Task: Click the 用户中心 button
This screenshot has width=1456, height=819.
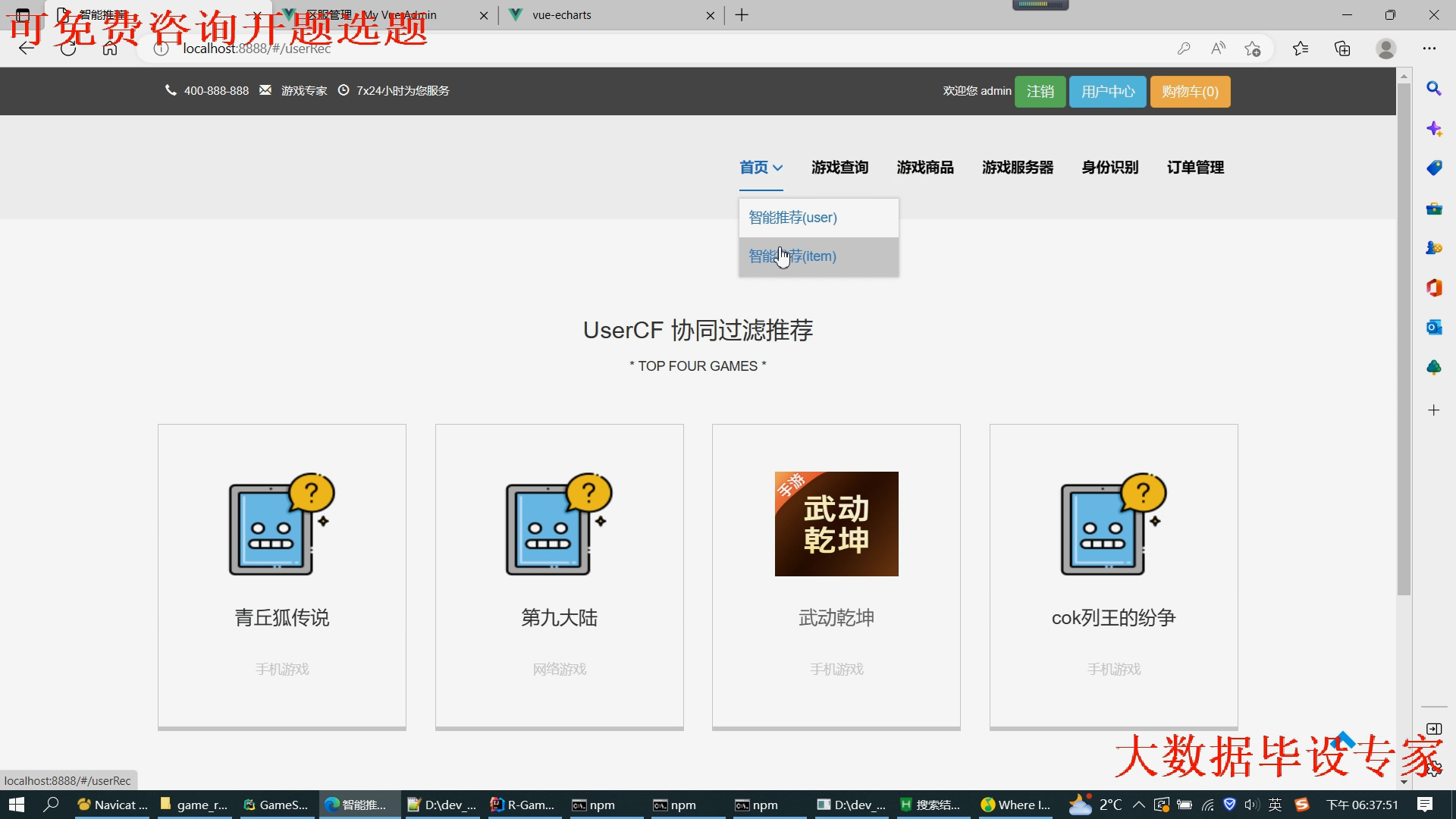Action: 1107,92
